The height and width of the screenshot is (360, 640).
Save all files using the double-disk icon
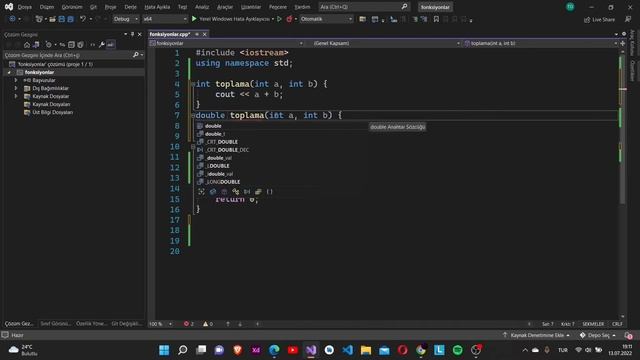pyautogui.click(x=71, y=19)
